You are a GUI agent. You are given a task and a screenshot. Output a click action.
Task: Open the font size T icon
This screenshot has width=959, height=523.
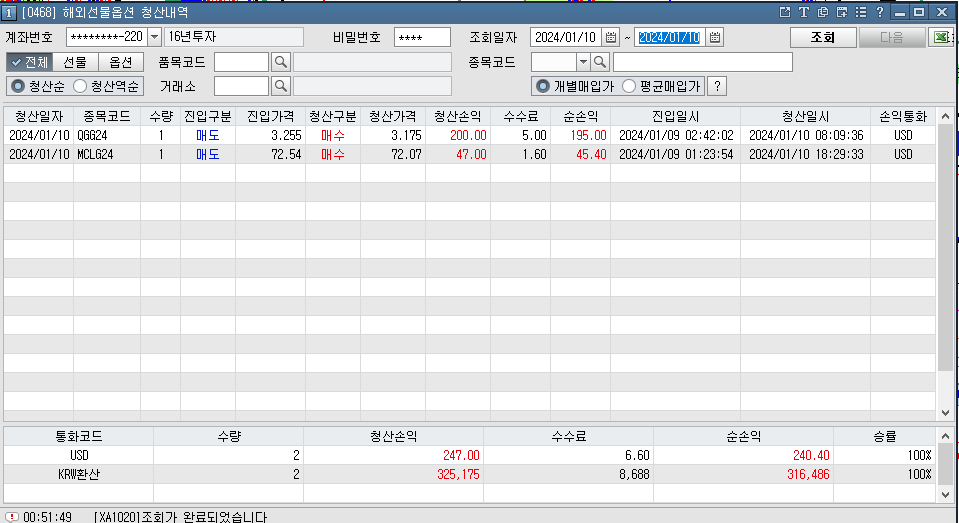pos(804,12)
